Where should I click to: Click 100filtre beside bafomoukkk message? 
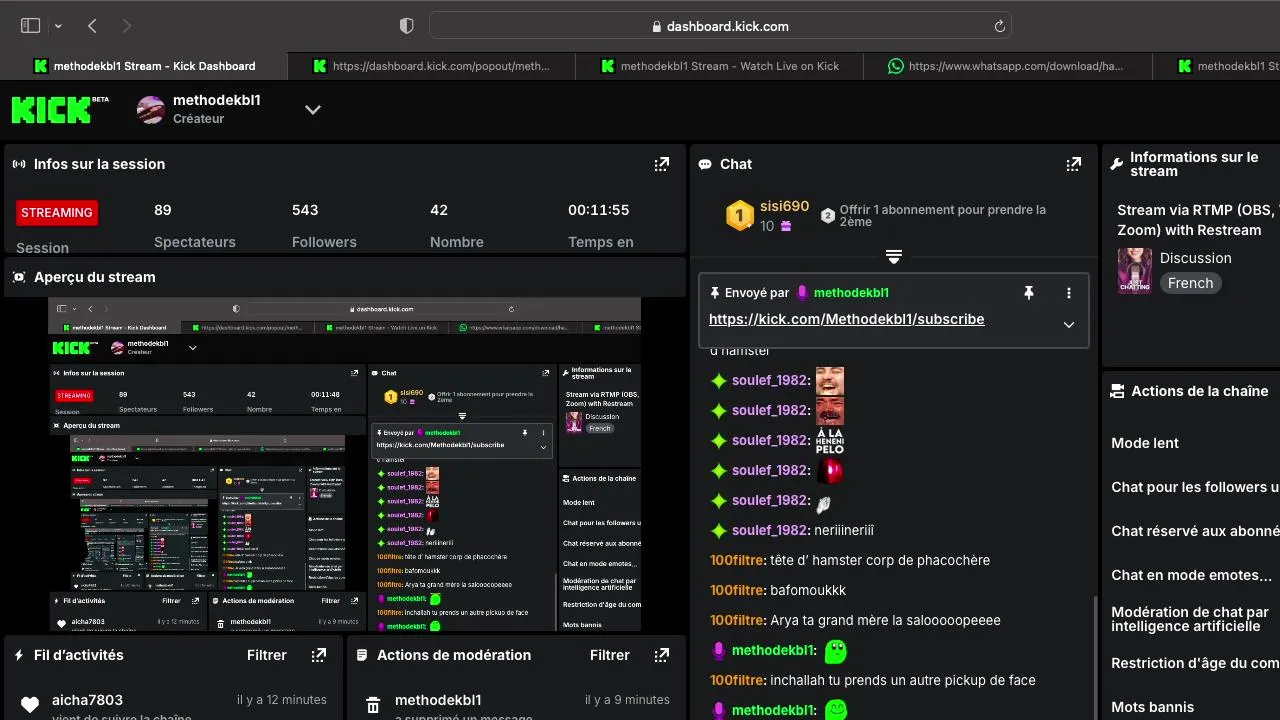click(x=737, y=590)
